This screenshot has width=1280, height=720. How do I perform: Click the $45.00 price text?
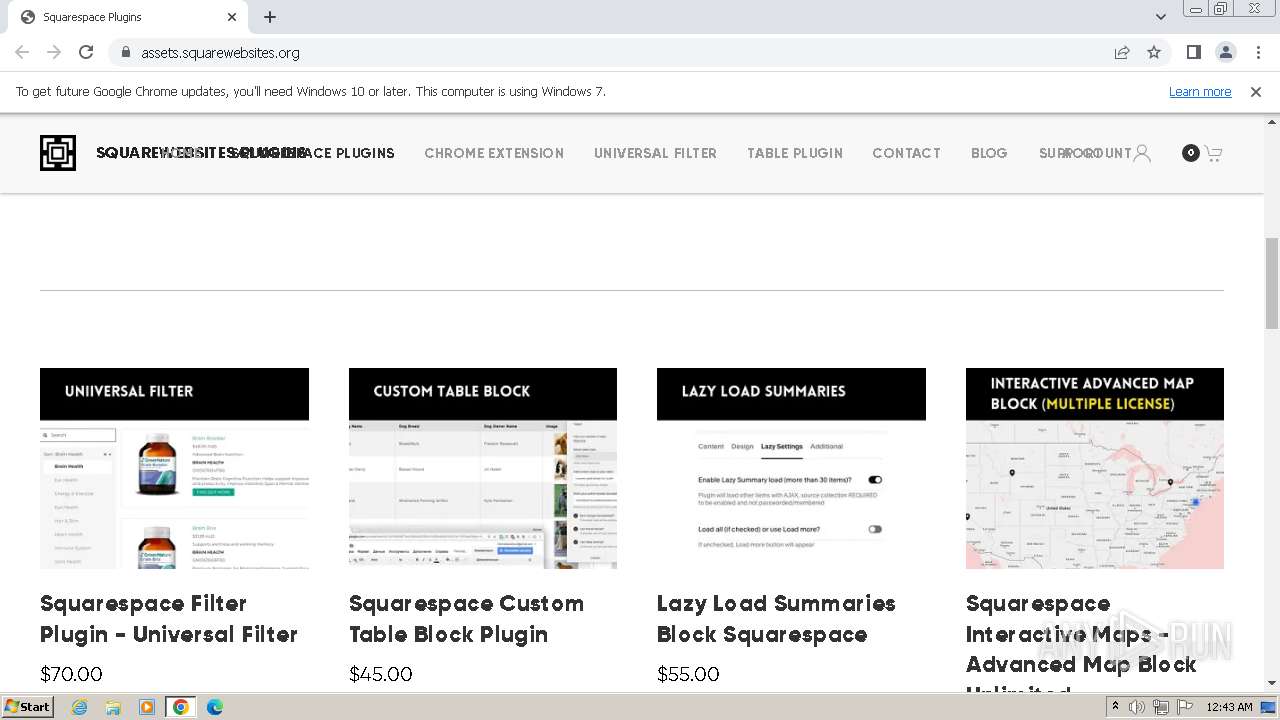[380, 674]
